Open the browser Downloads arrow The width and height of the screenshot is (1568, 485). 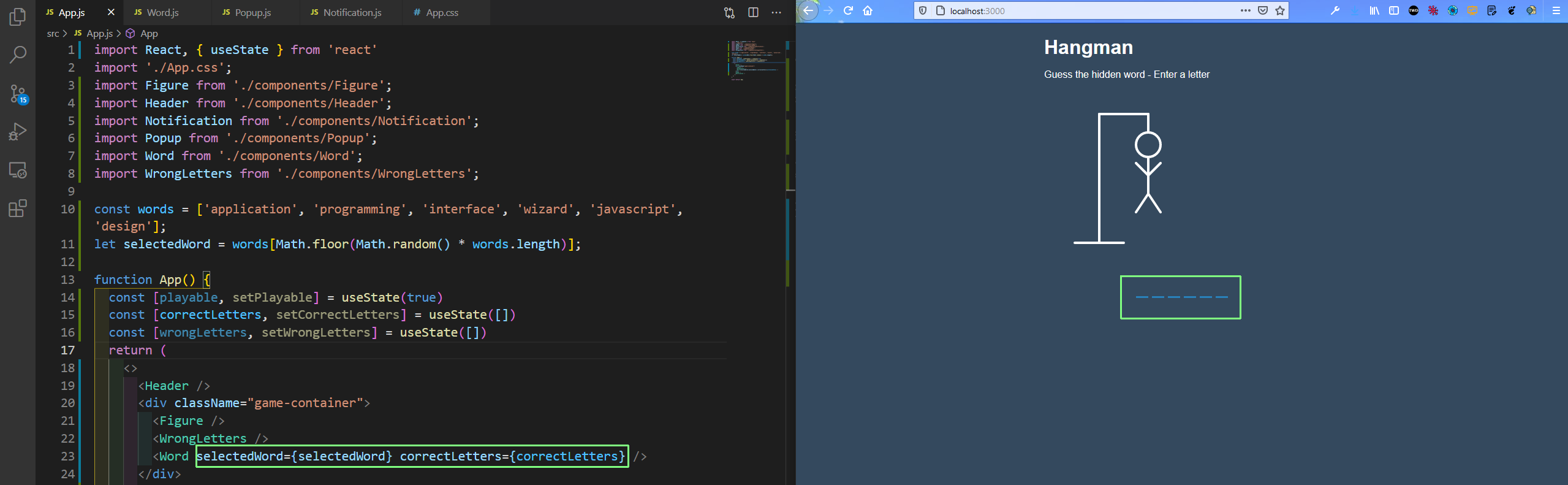1355,10
